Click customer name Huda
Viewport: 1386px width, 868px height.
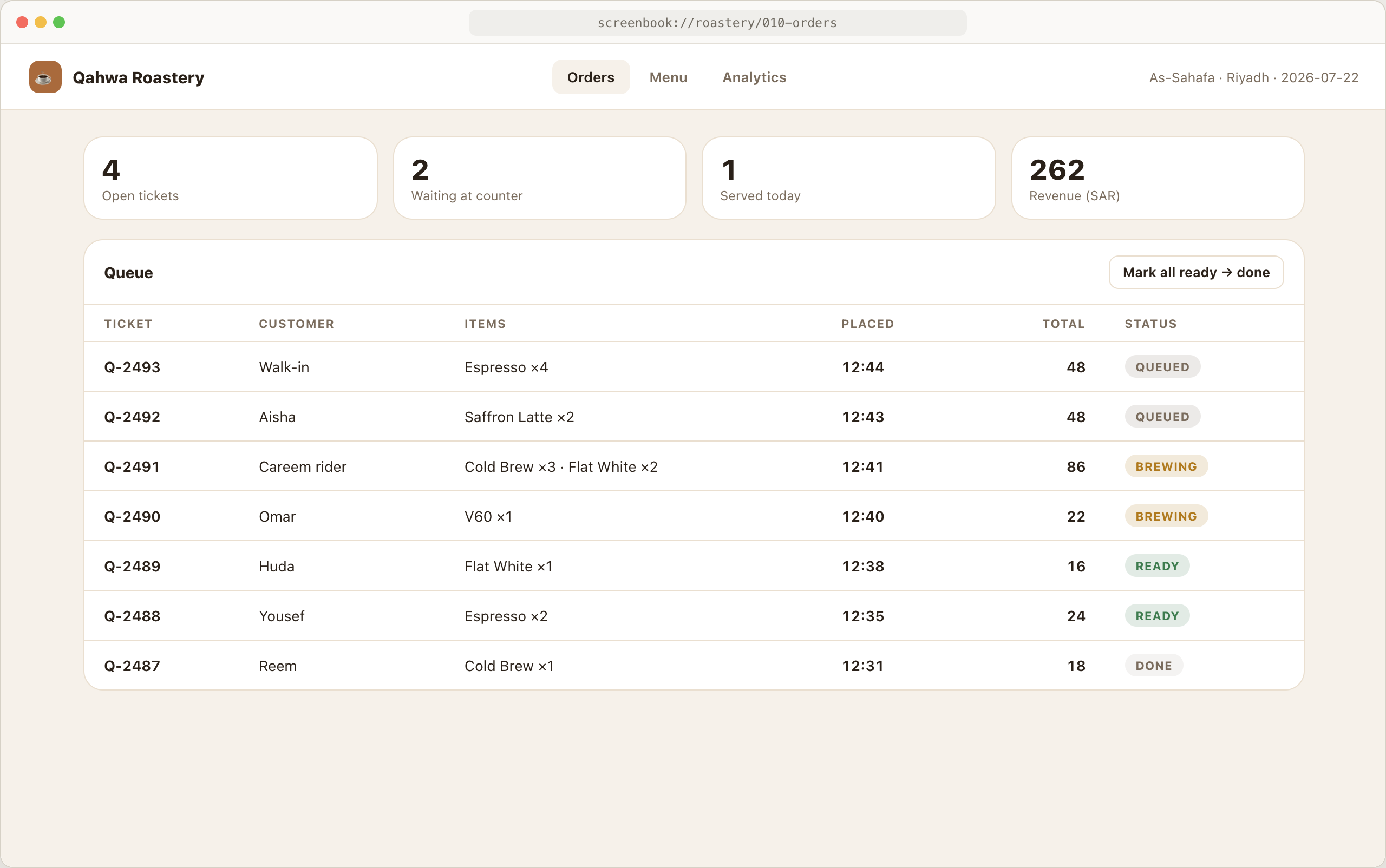[276, 566]
